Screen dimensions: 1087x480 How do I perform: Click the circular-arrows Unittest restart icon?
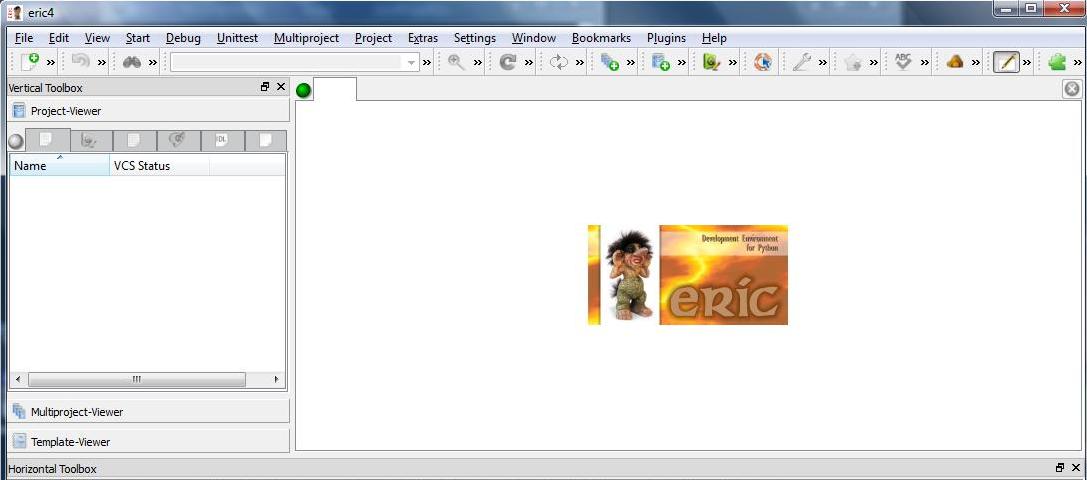pos(559,62)
